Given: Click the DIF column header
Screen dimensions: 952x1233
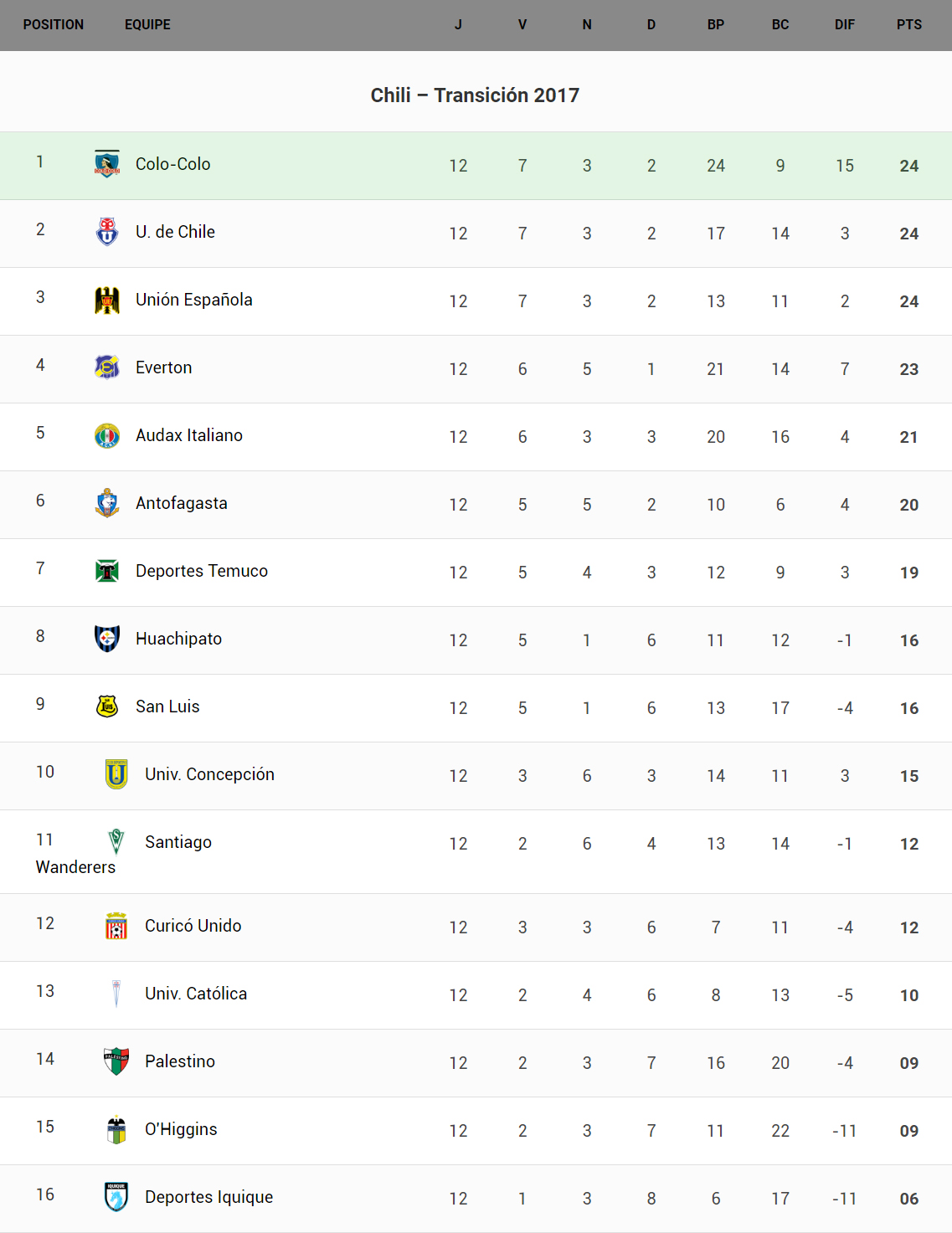Looking at the screenshot, I should click(845, 25).
